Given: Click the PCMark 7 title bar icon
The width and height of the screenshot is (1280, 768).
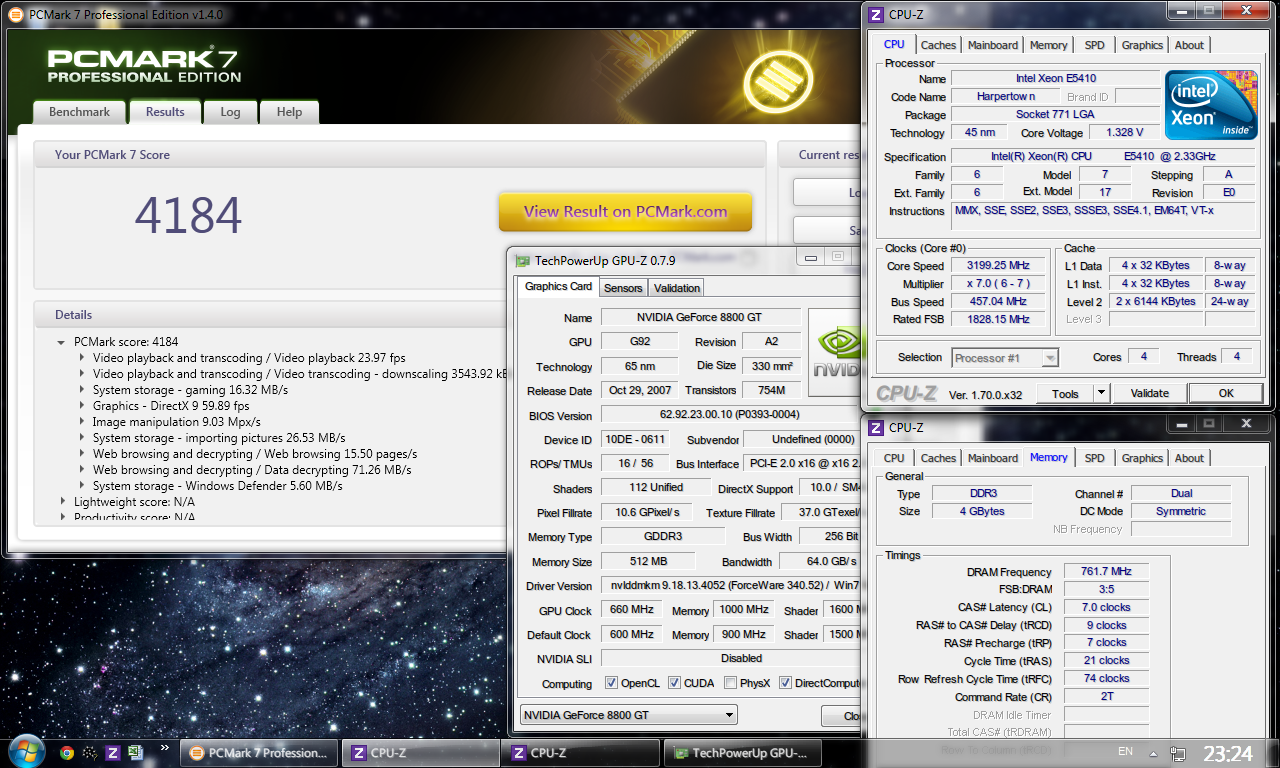Looking at the screenshot, I should coord(16,16).
